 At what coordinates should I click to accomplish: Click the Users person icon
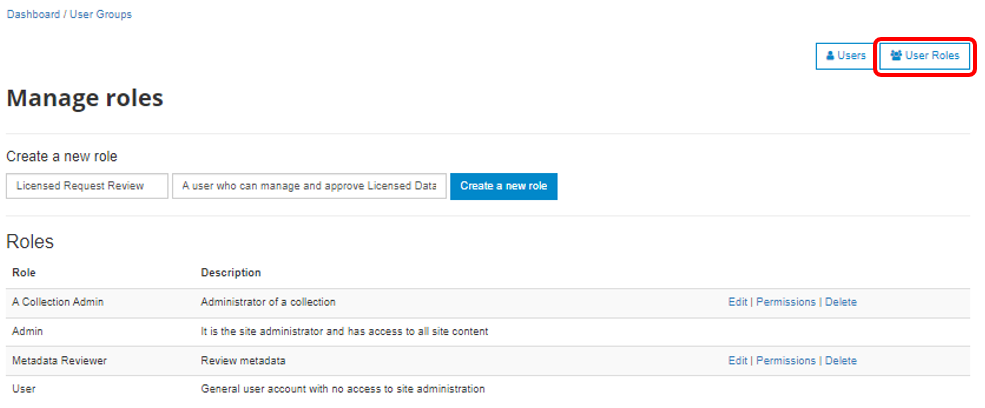click(x=830, y=55)
